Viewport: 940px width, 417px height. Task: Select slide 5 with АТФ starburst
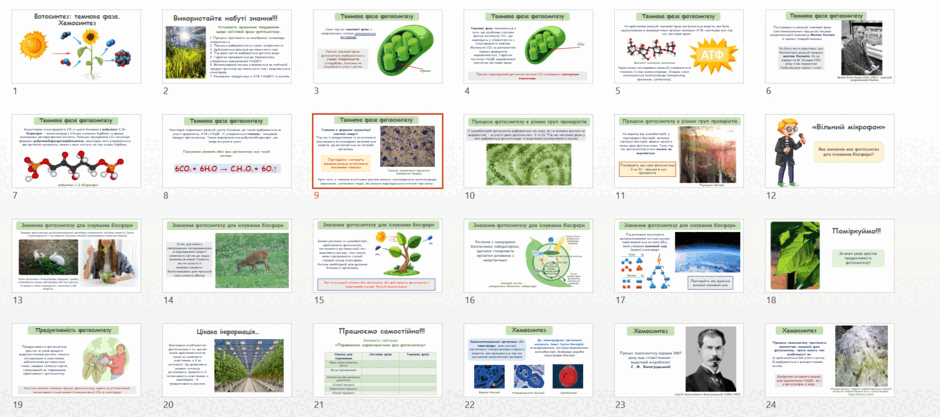pos(679,46)
